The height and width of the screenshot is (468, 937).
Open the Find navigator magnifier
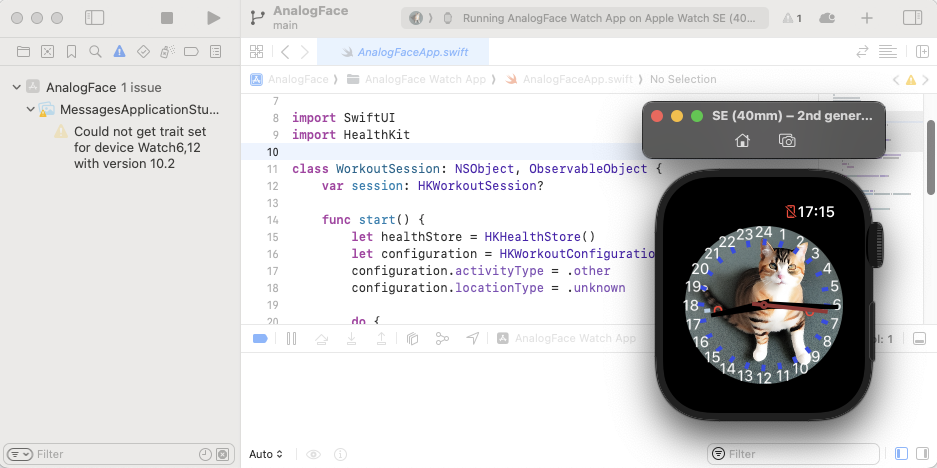[x=95, y=52]
